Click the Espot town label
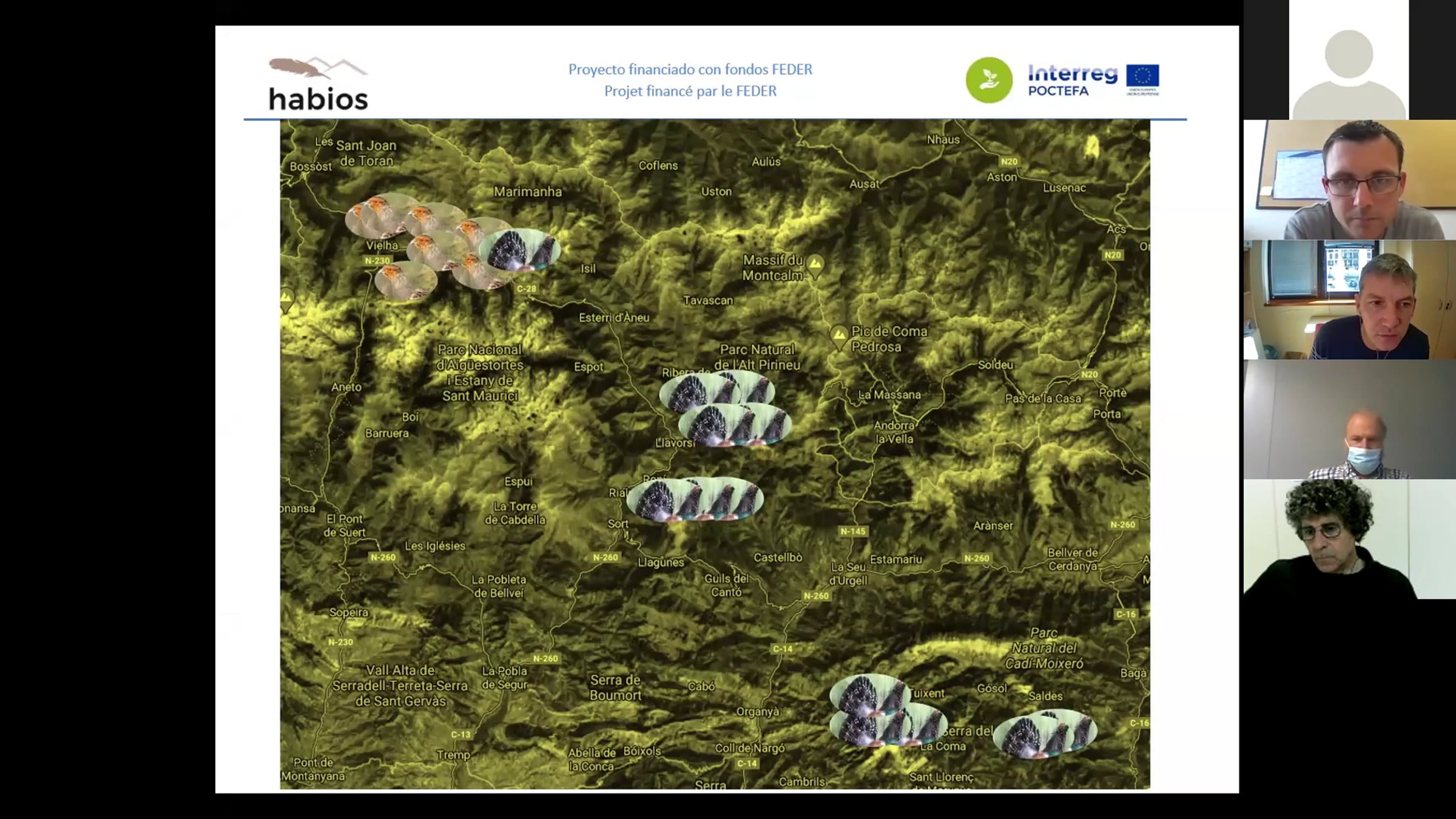Viewport: 1456px width, 819px height. [589, 366]
